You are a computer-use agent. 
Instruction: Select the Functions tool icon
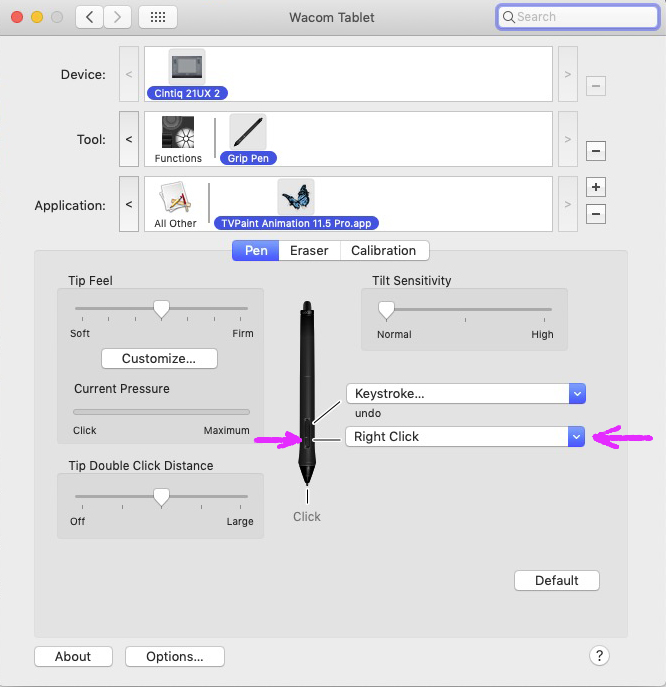point(178,132)
